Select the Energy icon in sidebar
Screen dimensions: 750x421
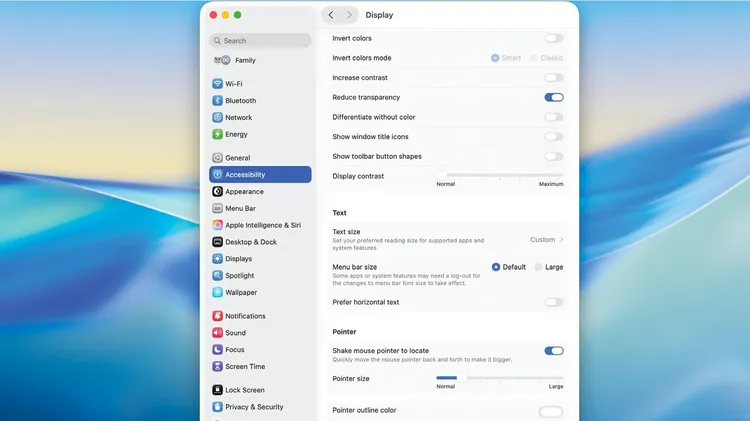[217, 134]
